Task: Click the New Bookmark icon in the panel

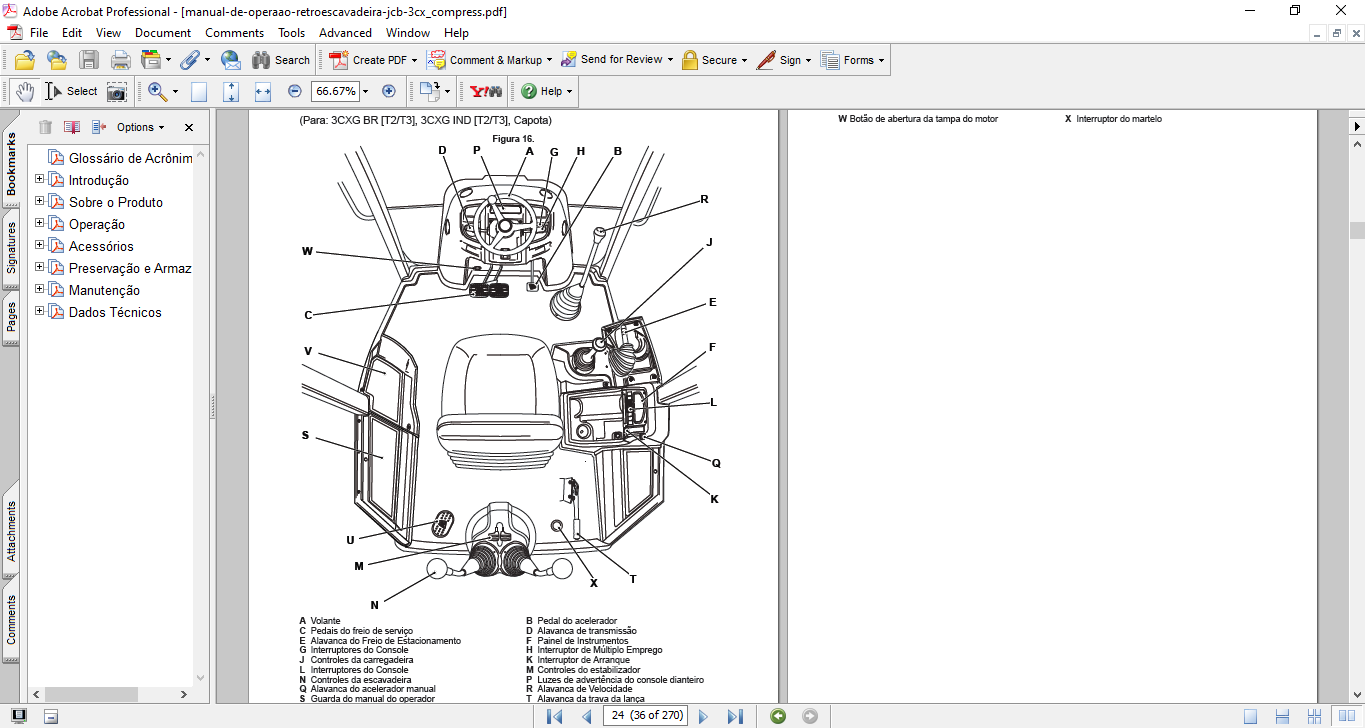Action: (71, 127)
